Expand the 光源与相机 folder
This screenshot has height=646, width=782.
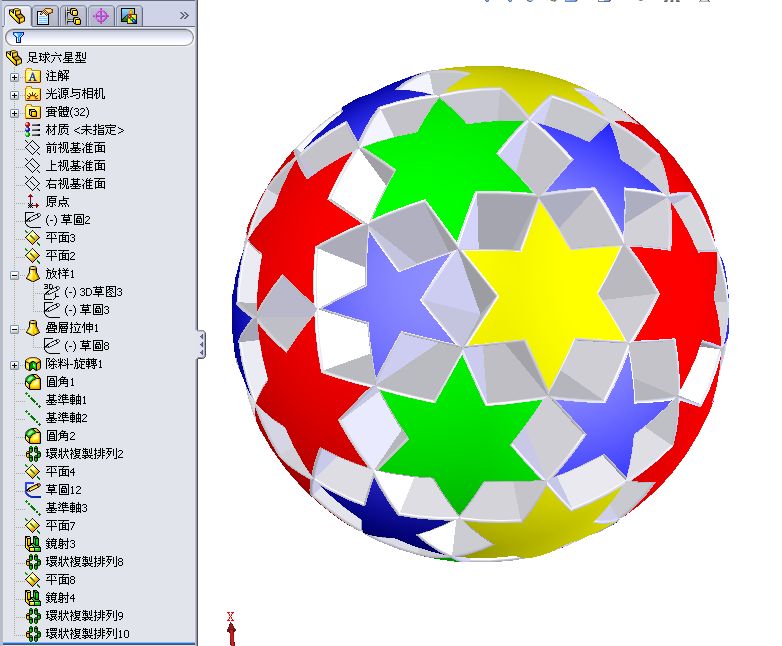[14, 95]
